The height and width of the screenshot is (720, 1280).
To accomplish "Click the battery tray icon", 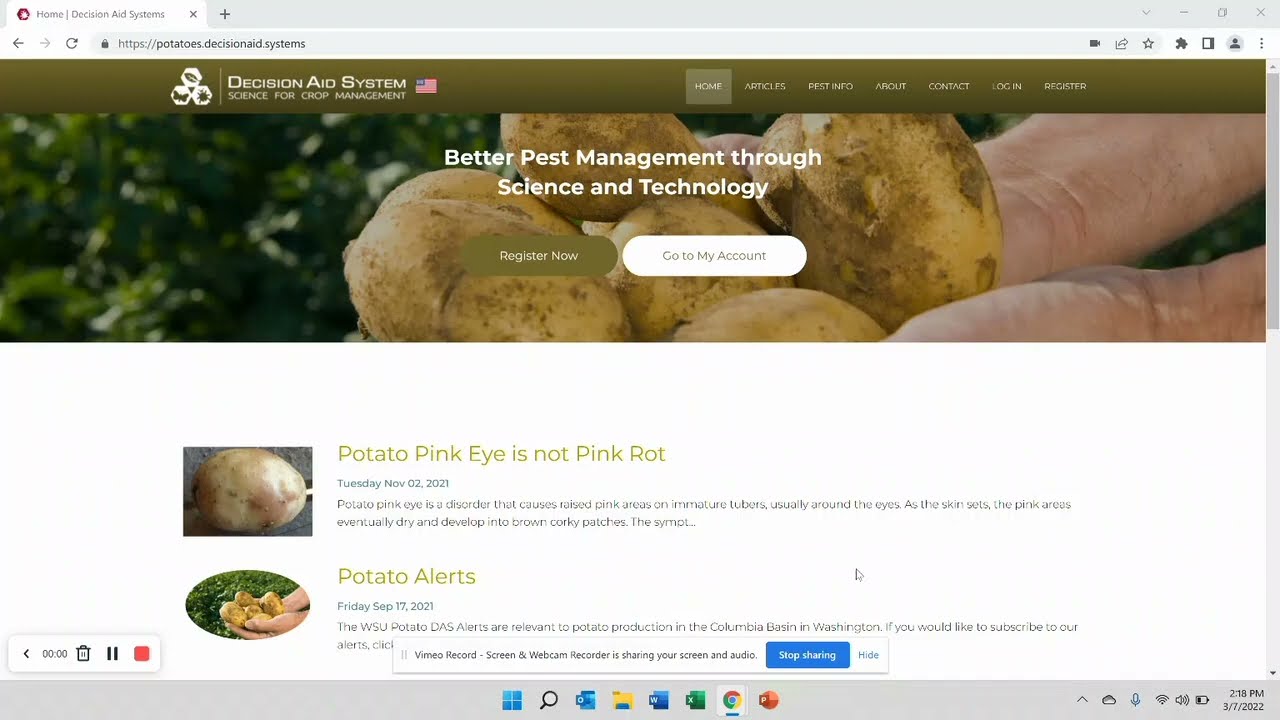I will click(x=1203, y=700).
